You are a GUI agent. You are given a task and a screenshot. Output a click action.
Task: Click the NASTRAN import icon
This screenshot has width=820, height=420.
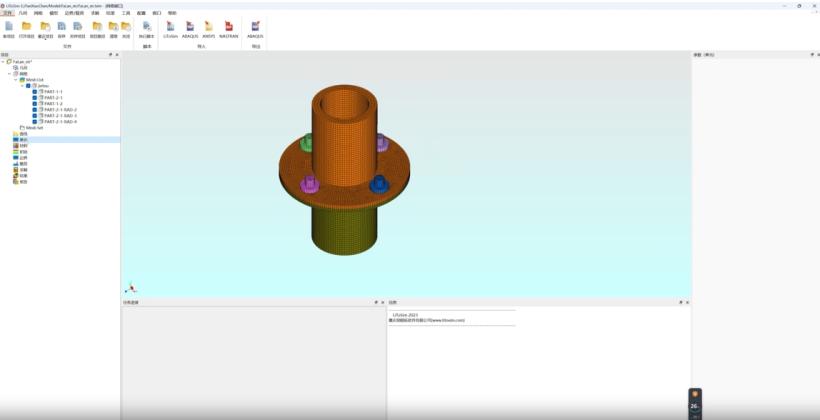click(229, 27)
